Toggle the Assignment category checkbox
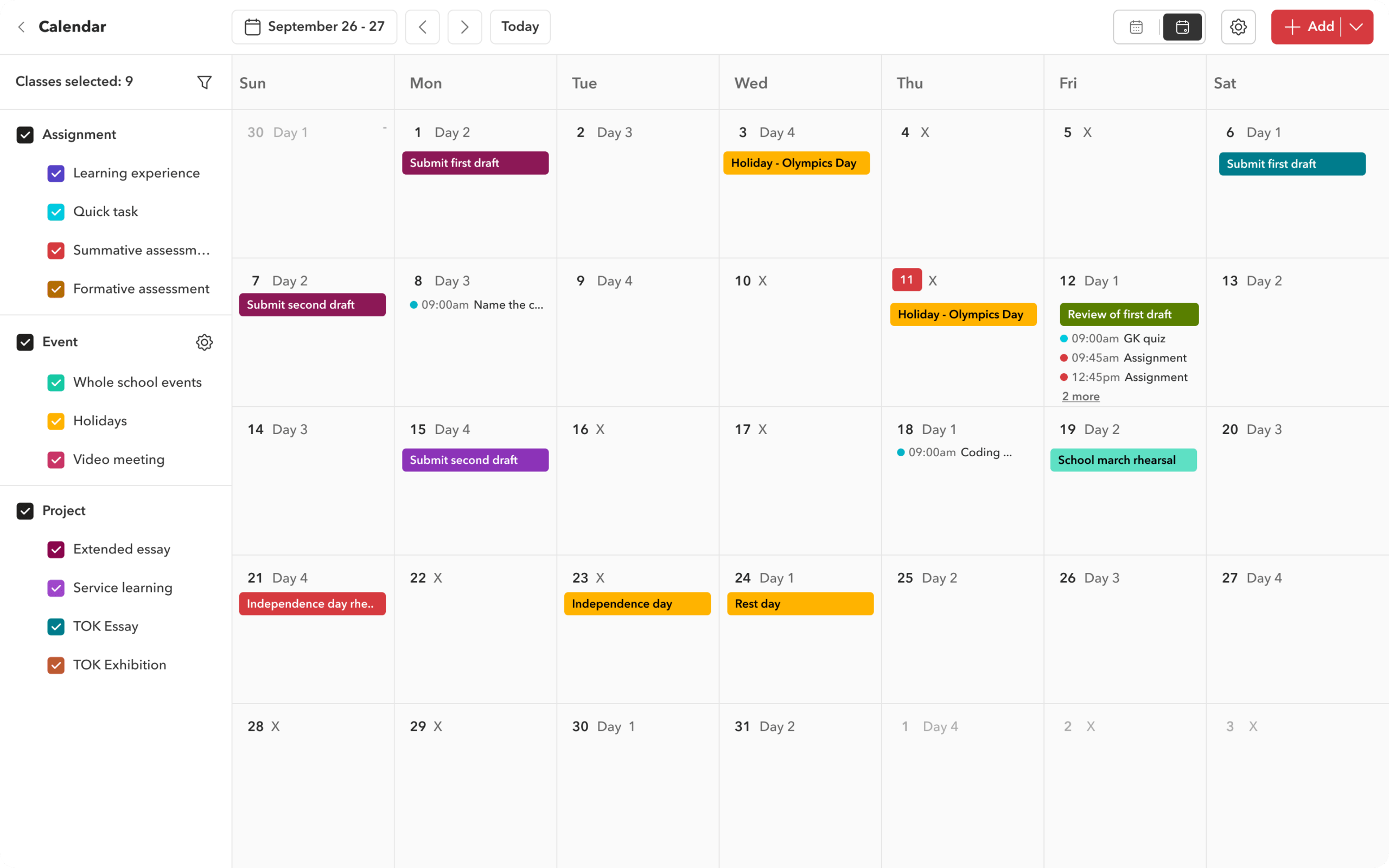Image resolution: width=1389 pixels, height=868 pixels. (25, 135)
